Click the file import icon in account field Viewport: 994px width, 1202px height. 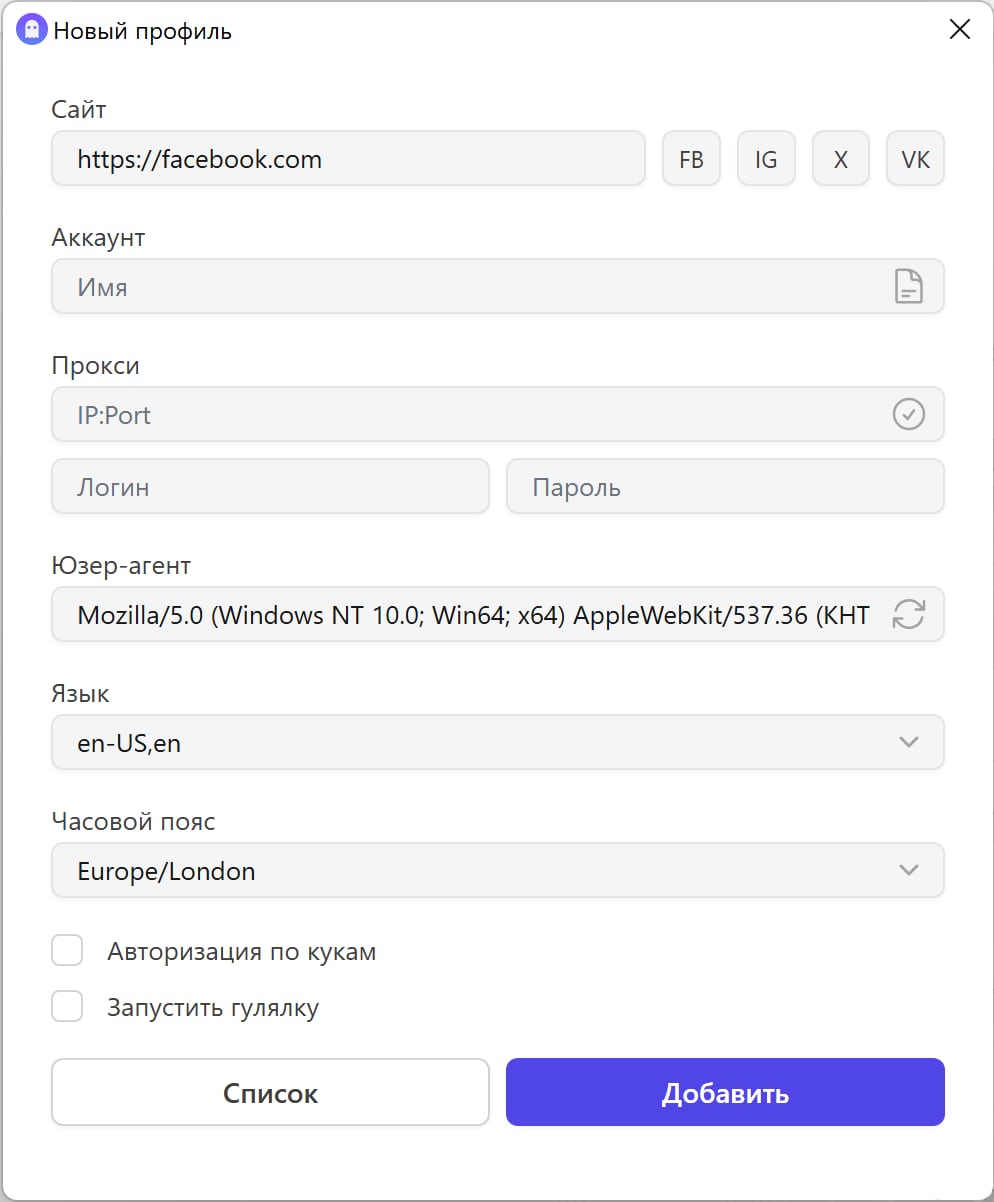tap(907, 287)
